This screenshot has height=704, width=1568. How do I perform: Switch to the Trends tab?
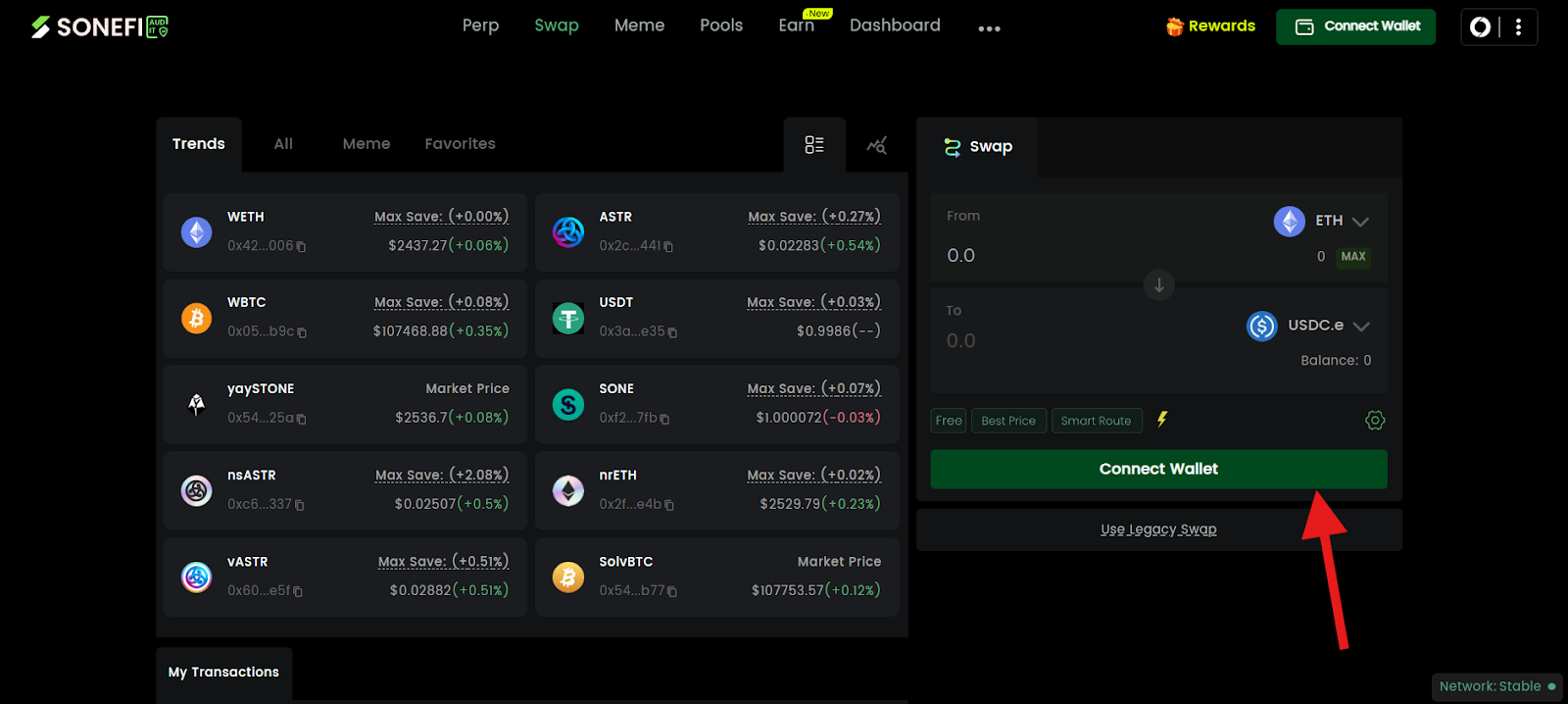point(199,144)
